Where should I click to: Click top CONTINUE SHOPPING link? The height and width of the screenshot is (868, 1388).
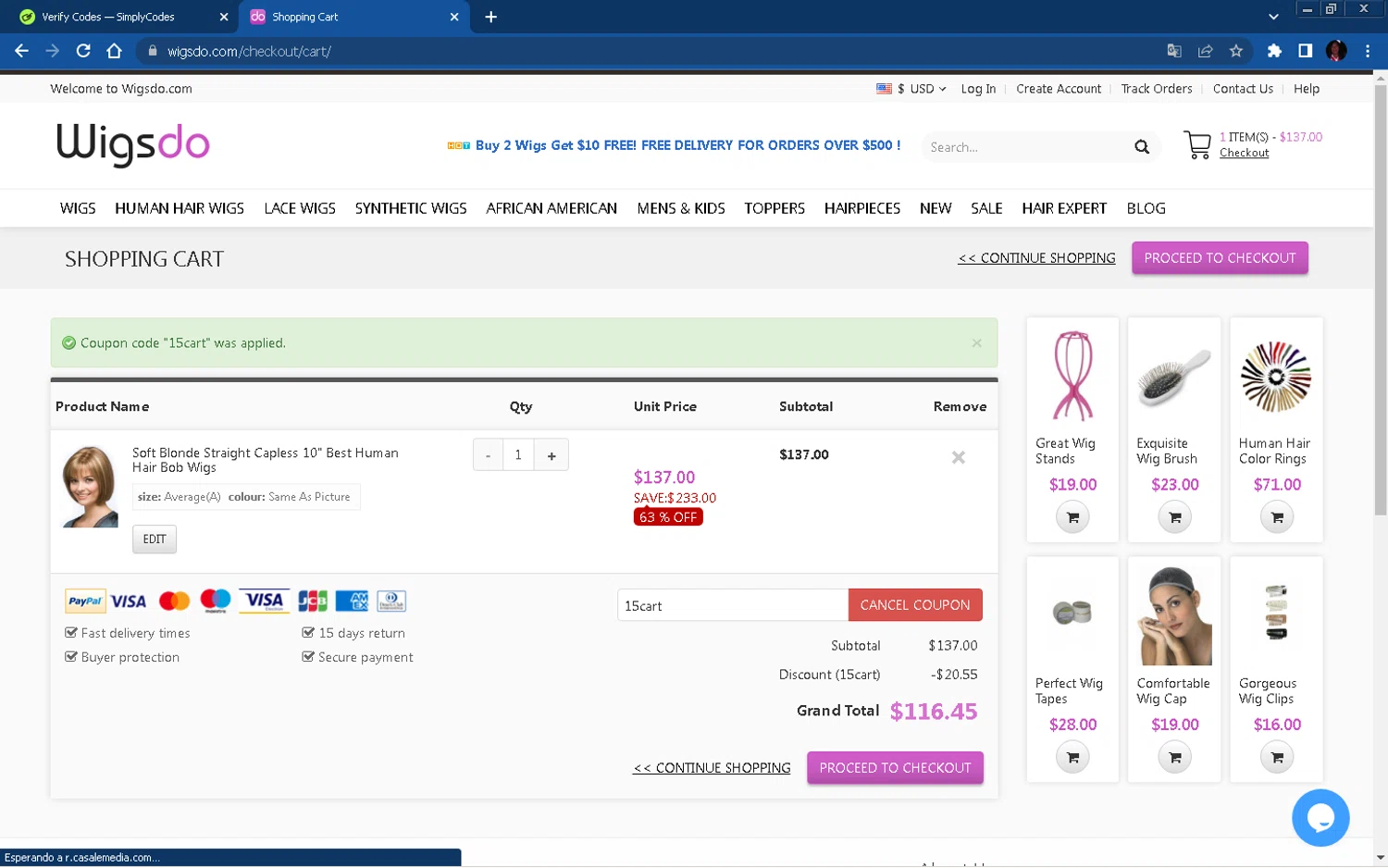click(1036, 258)
